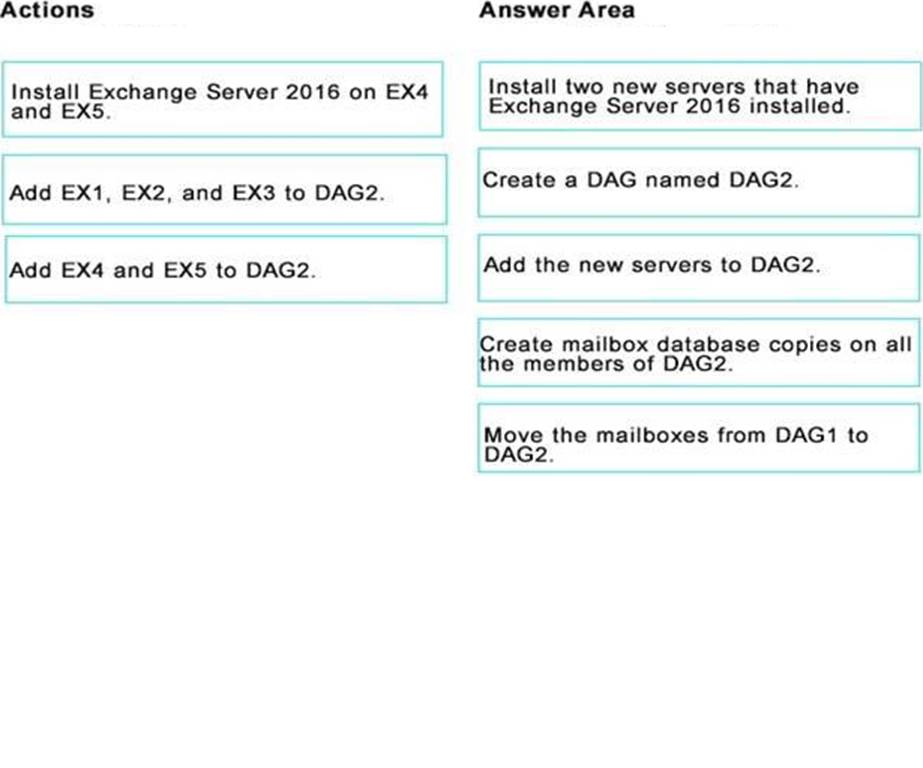Click the "Answer Area" heading

[x=556, y=11]
